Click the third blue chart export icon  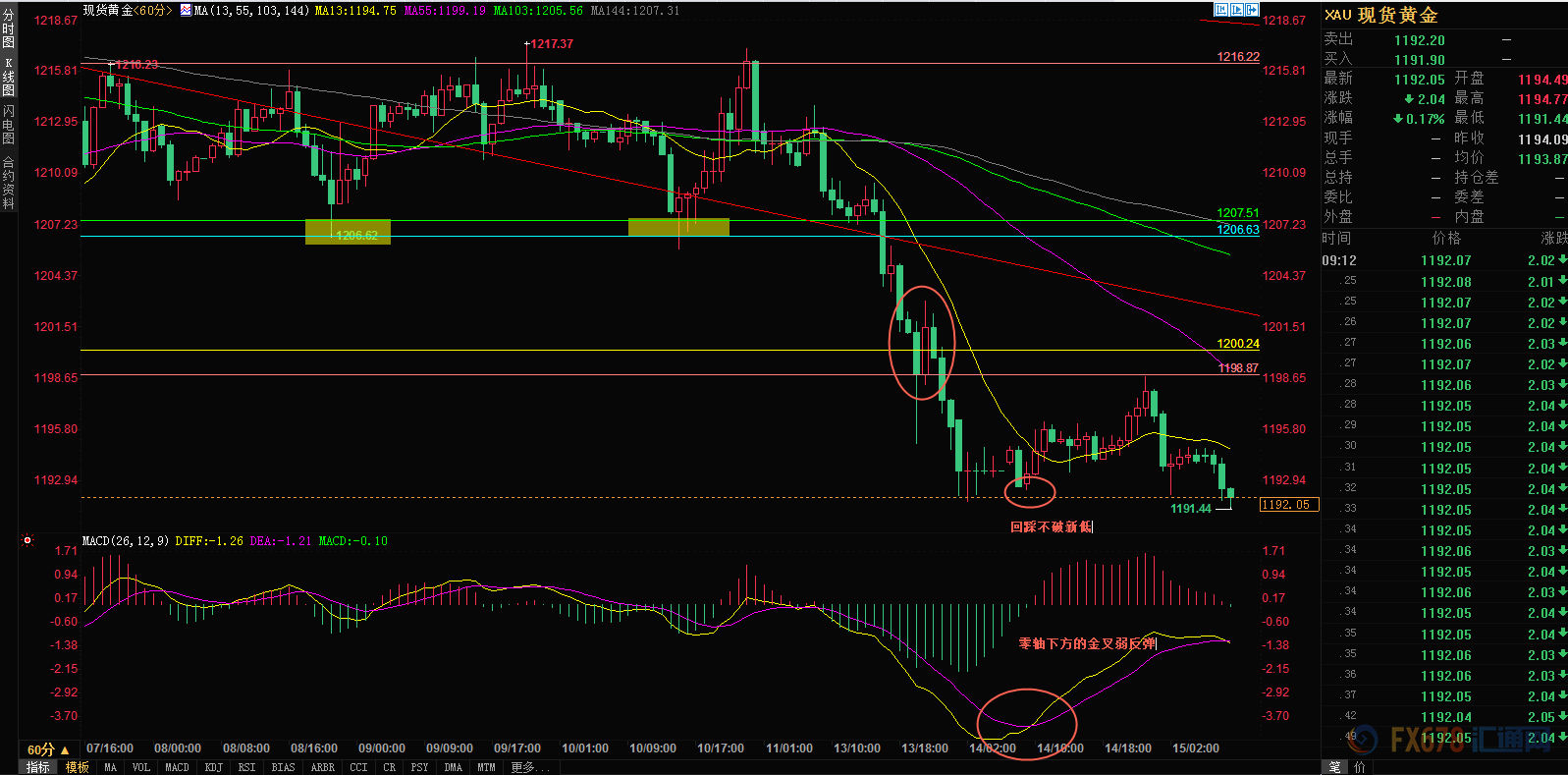click(1252, 10)
